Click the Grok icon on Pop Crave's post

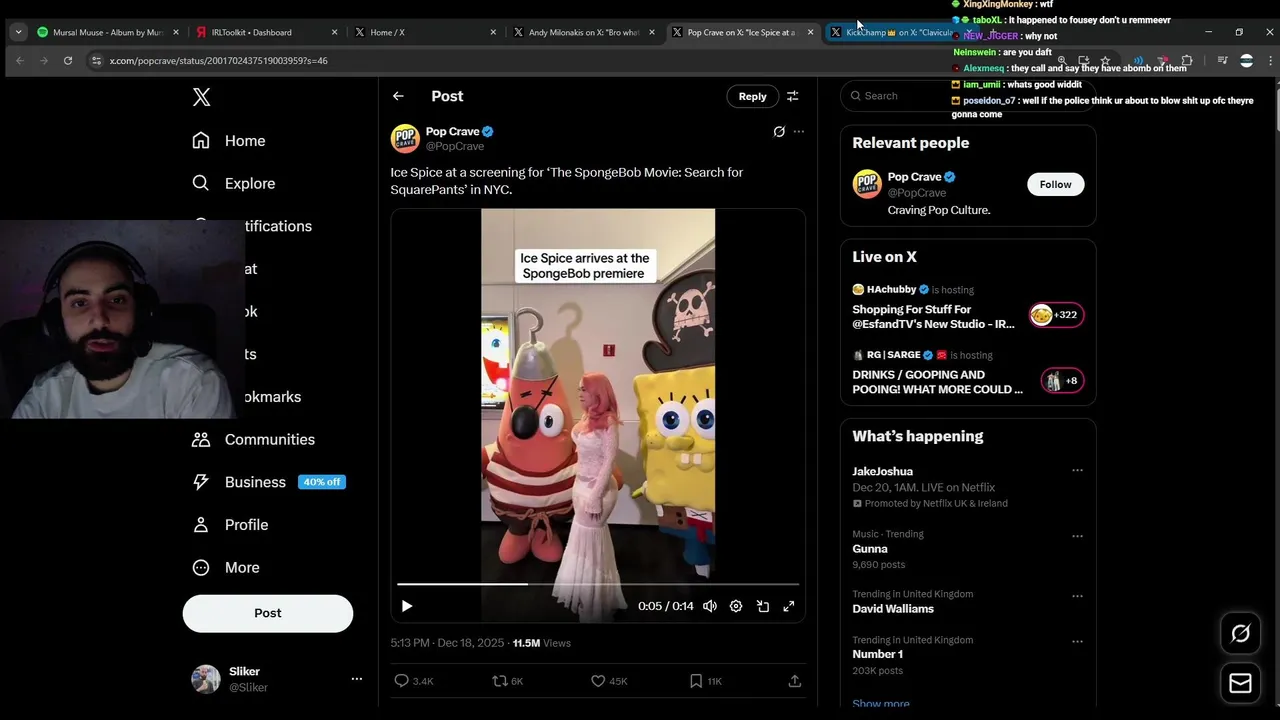[x=779, y=131]
